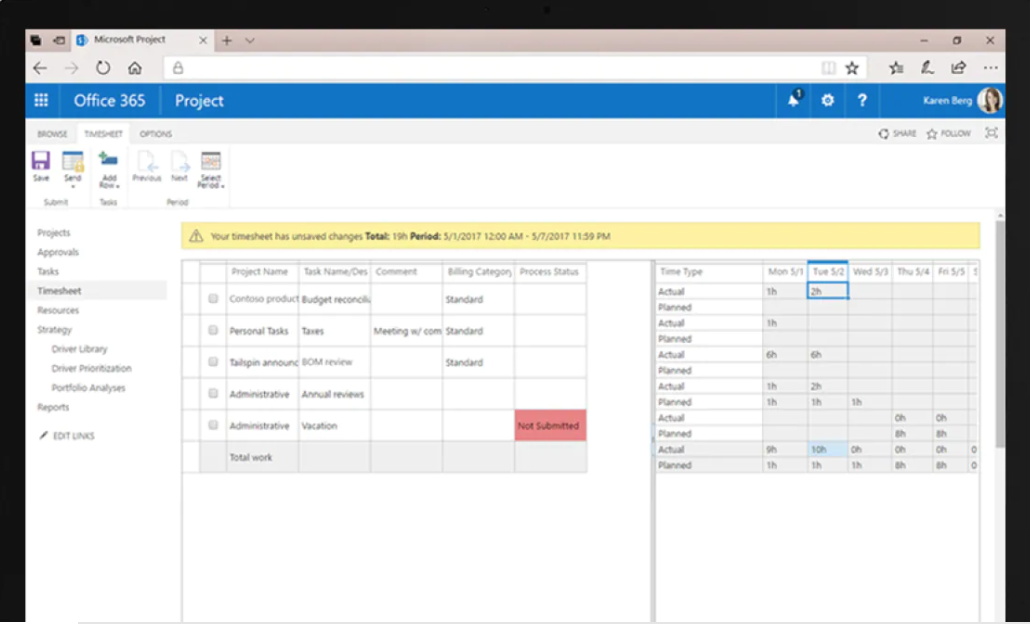Select the Timesheet ribbon tab
This screenshot has height=624, width=1030.
click(103, 134)
